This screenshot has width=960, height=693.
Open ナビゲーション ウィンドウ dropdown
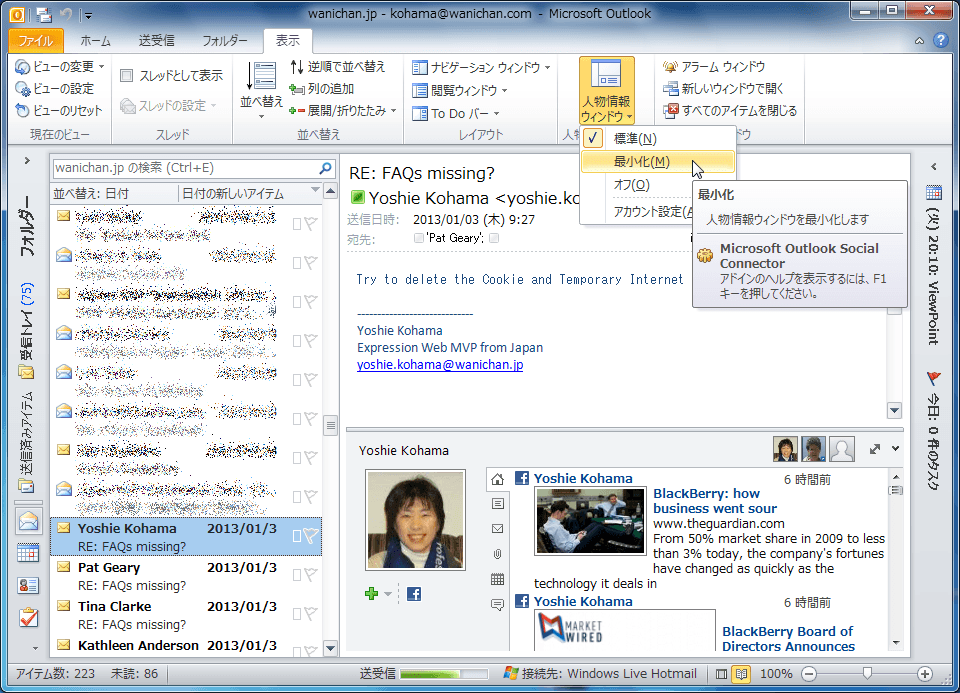(x=481, y=67)
